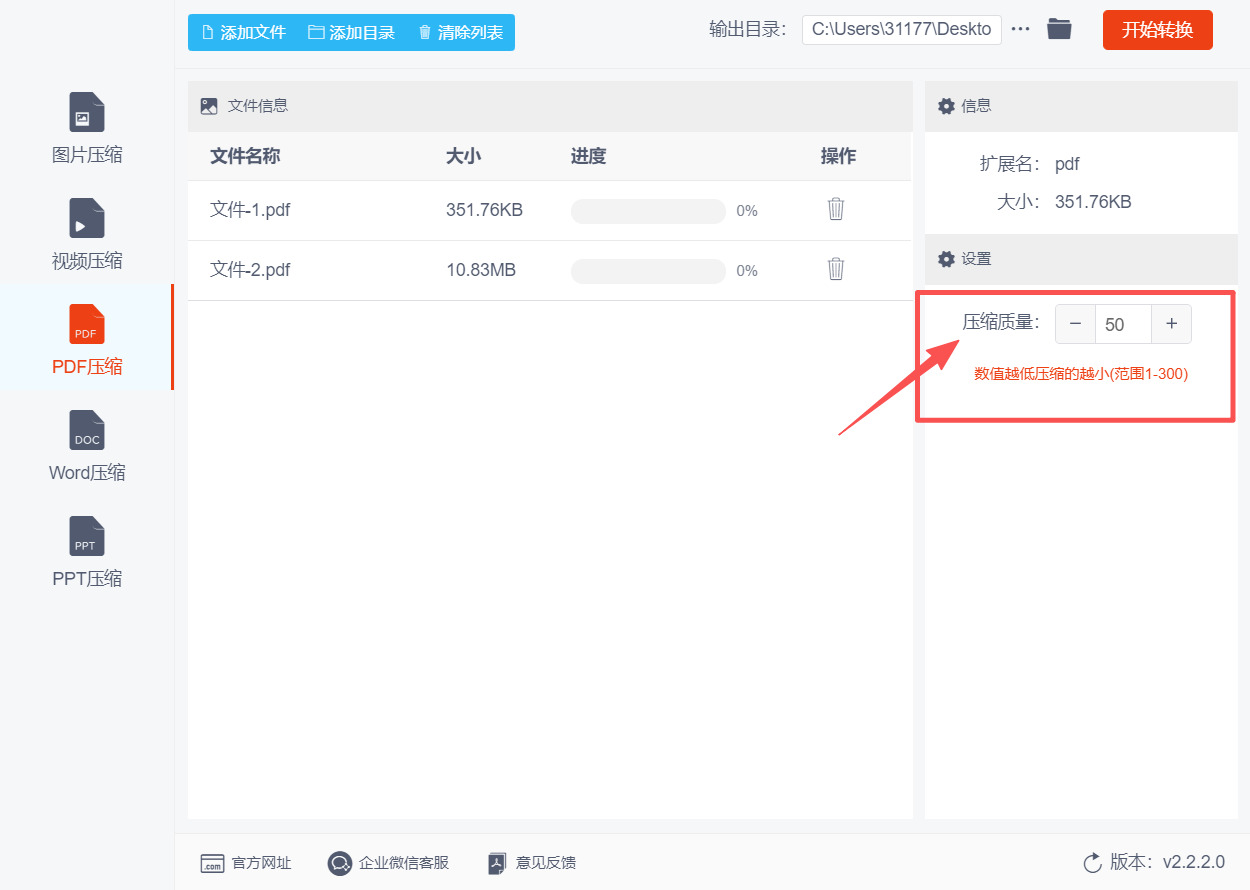The image size is (1250, 890).
Task: Click the version refresh icon
Action: coord(1092,862)
